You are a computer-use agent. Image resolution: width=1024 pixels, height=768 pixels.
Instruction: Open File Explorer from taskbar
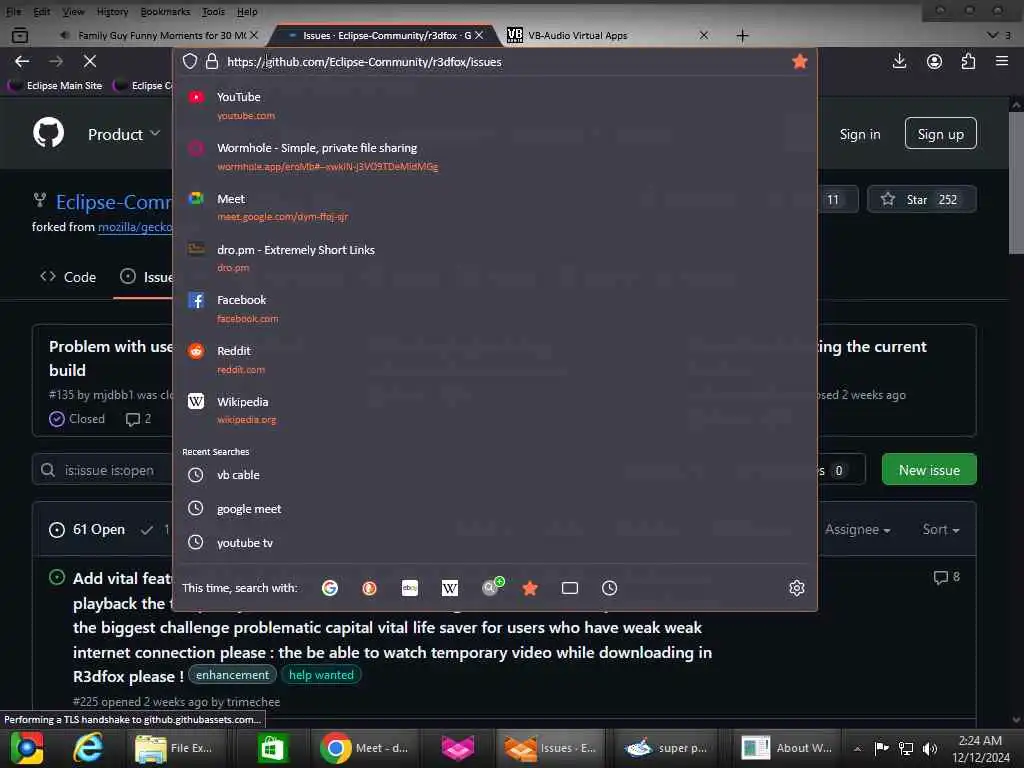tap(174, 748)
